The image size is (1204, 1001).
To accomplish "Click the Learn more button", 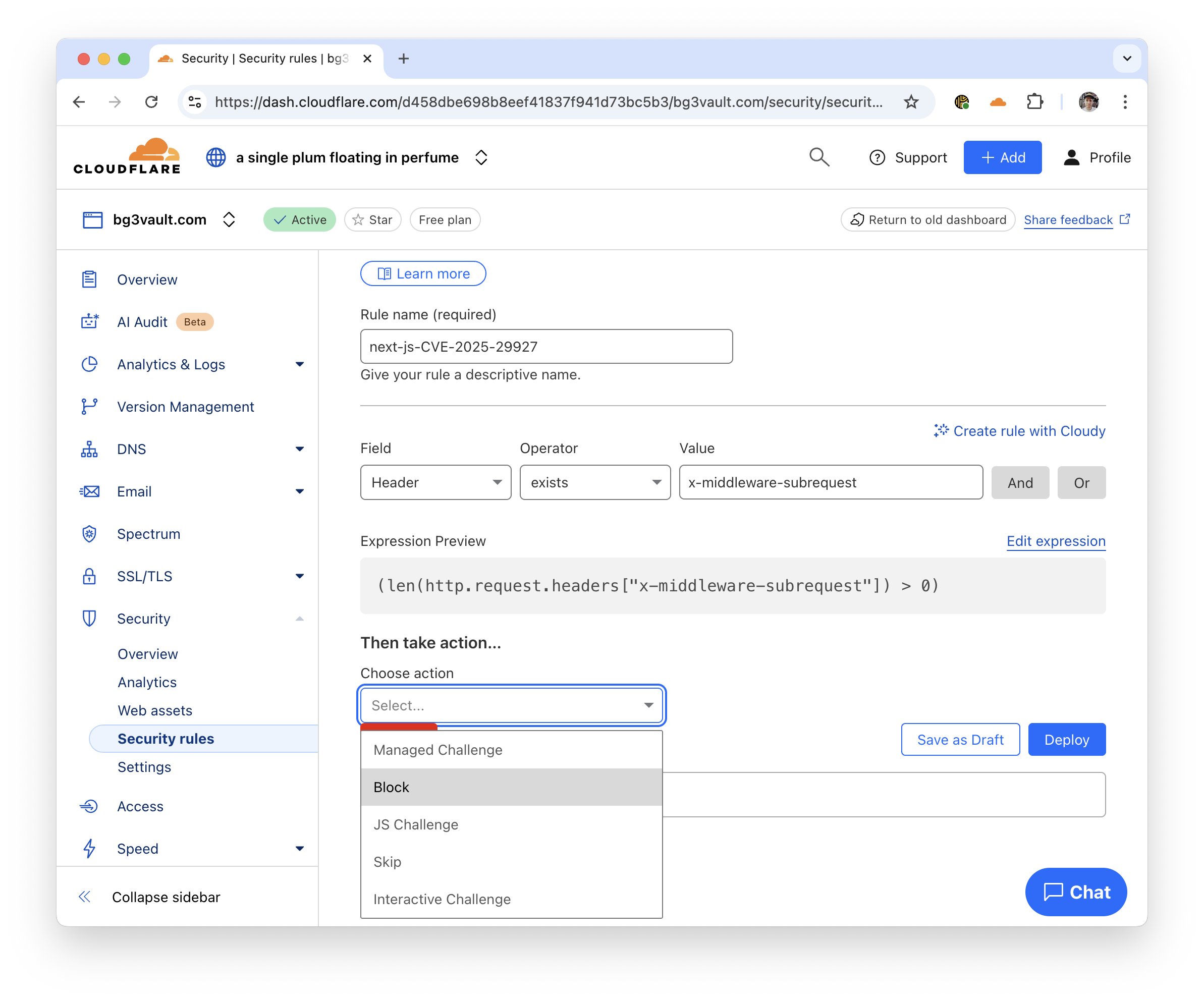I will click(423, 273).
